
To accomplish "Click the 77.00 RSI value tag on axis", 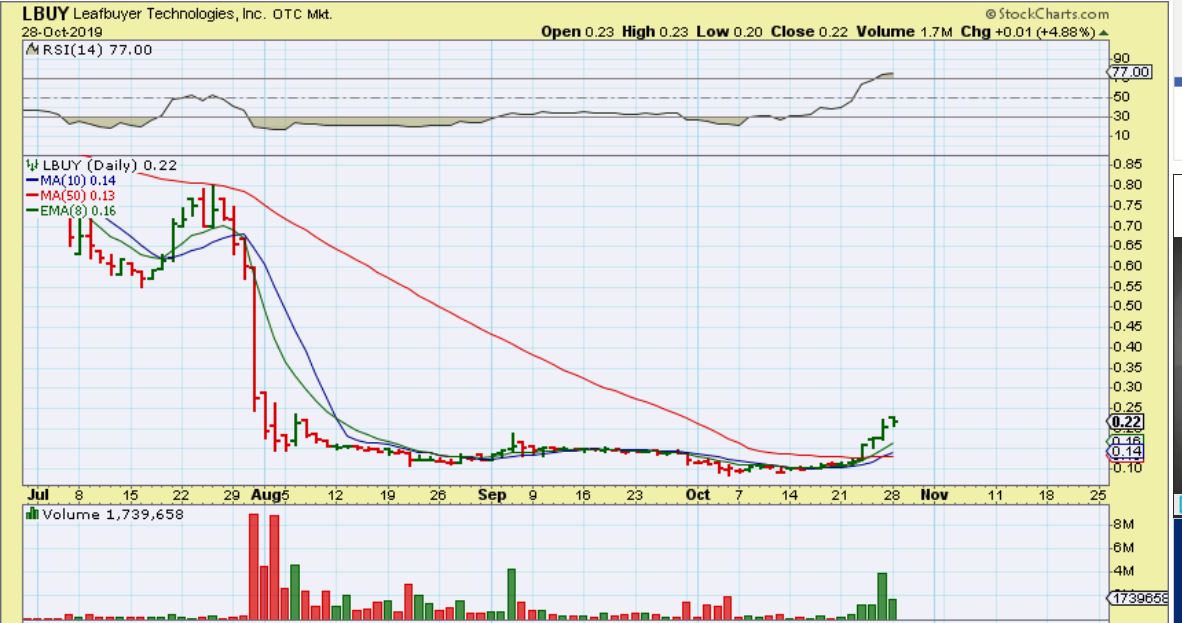I will [x=1130, y=72].
